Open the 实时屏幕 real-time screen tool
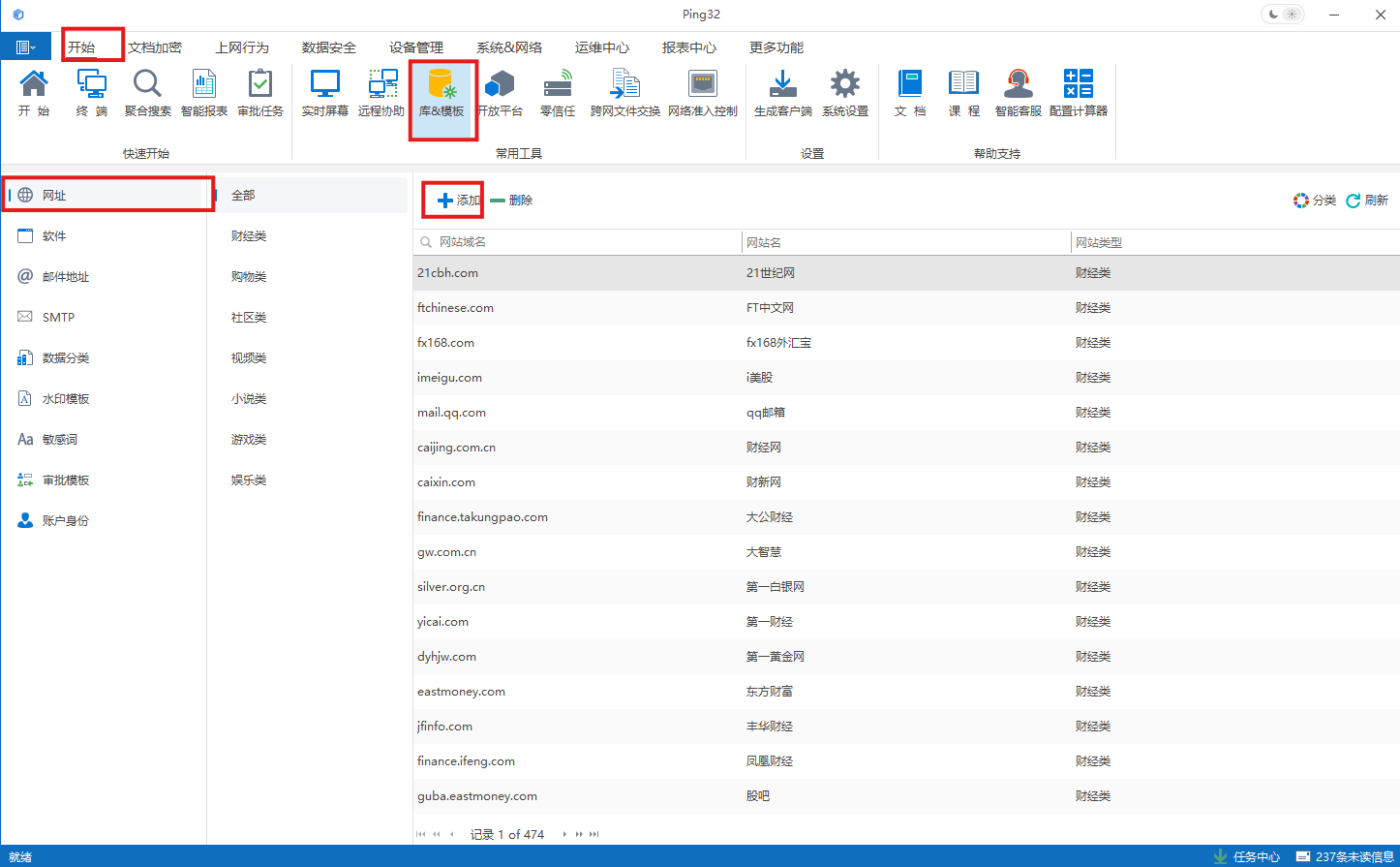 (324, 94)
